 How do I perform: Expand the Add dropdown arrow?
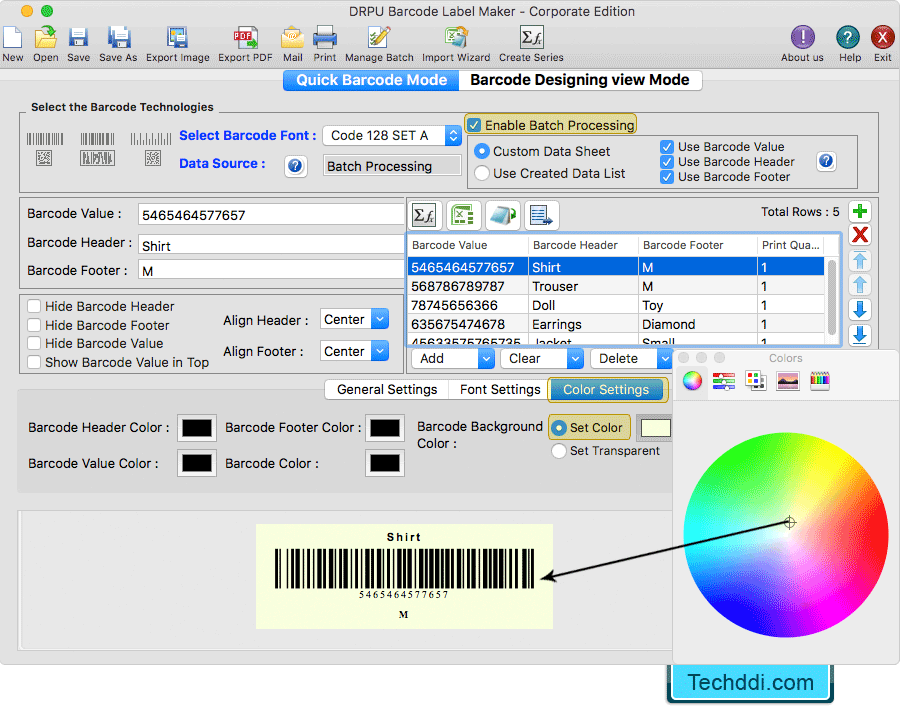[x=486, y=359]
